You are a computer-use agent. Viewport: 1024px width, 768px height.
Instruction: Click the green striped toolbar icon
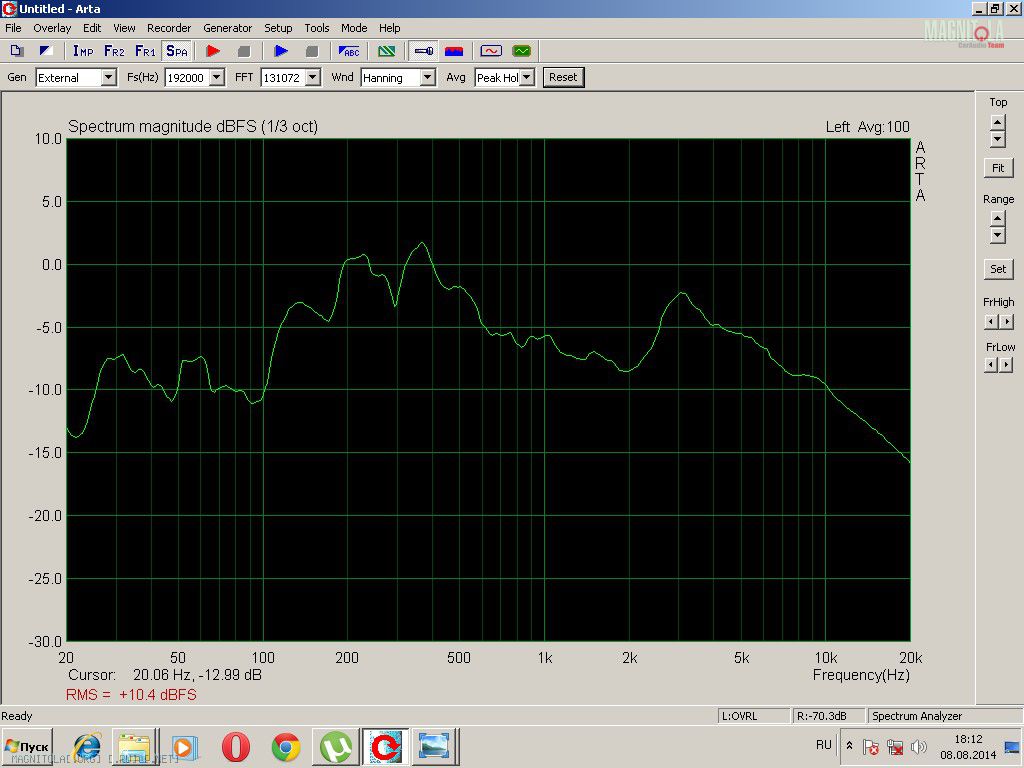(x=385, y=51)
